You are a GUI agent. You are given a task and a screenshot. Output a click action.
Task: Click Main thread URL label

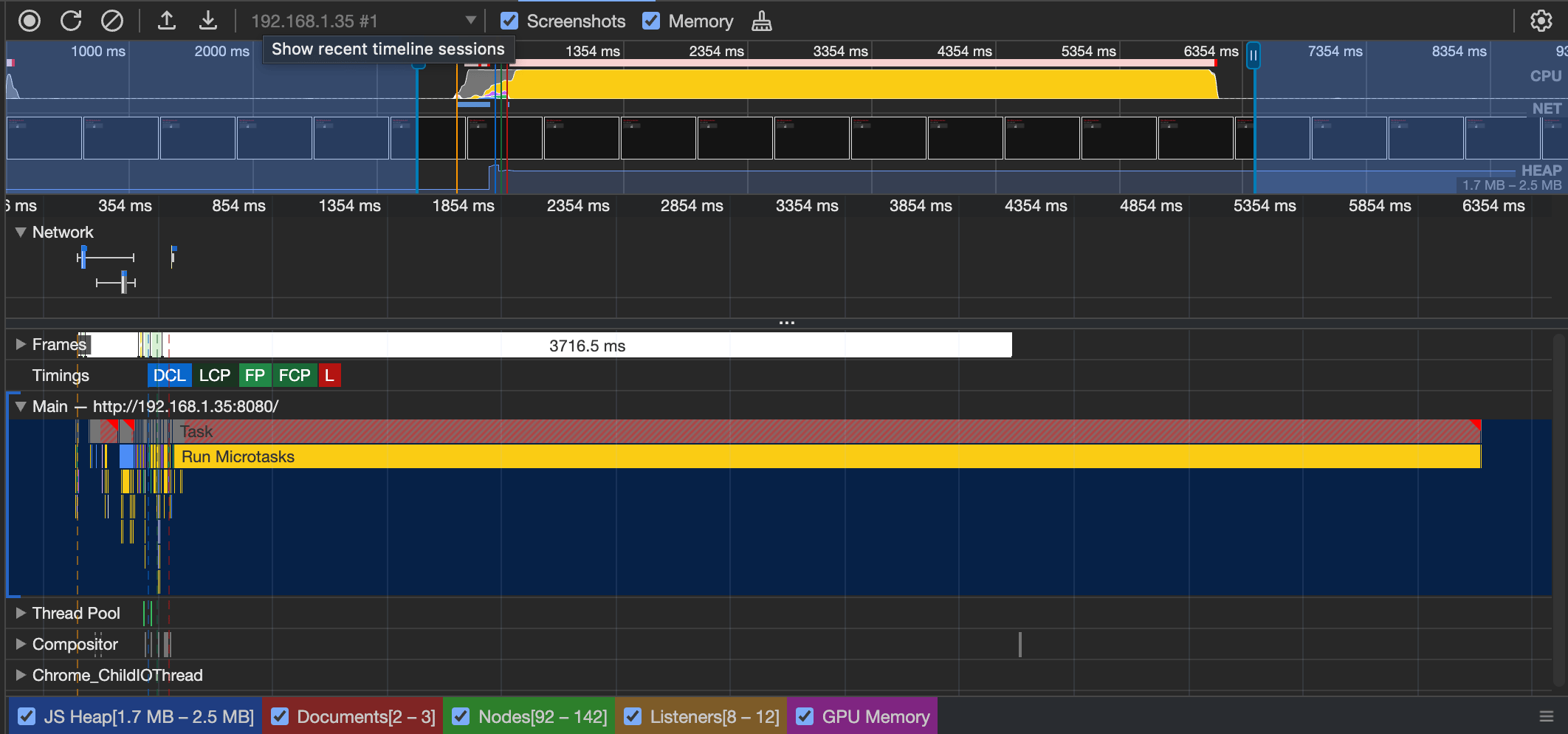tap(185, 406)
